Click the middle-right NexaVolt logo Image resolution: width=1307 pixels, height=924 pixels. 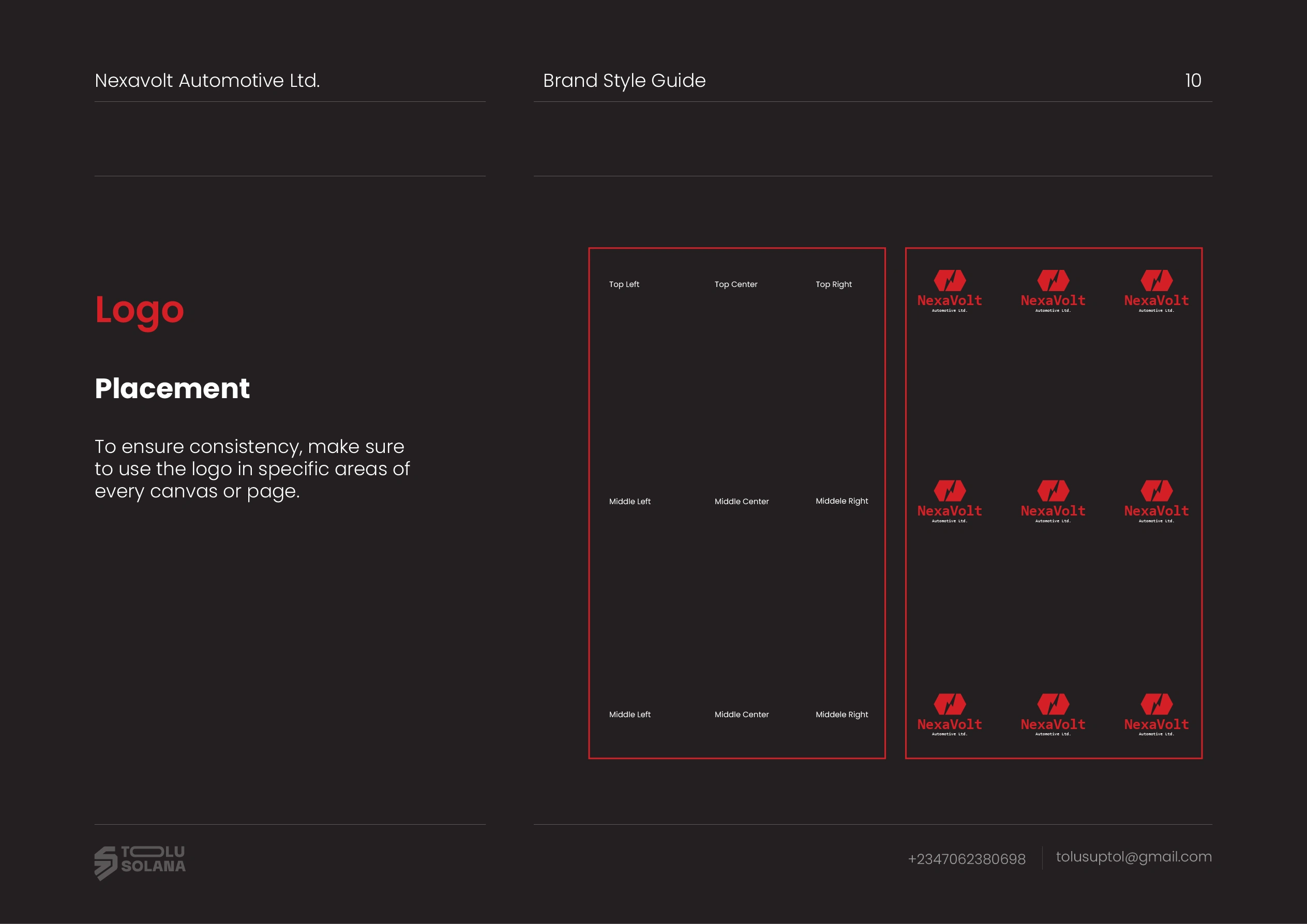pyautogui.click(x=1156, y=501)
